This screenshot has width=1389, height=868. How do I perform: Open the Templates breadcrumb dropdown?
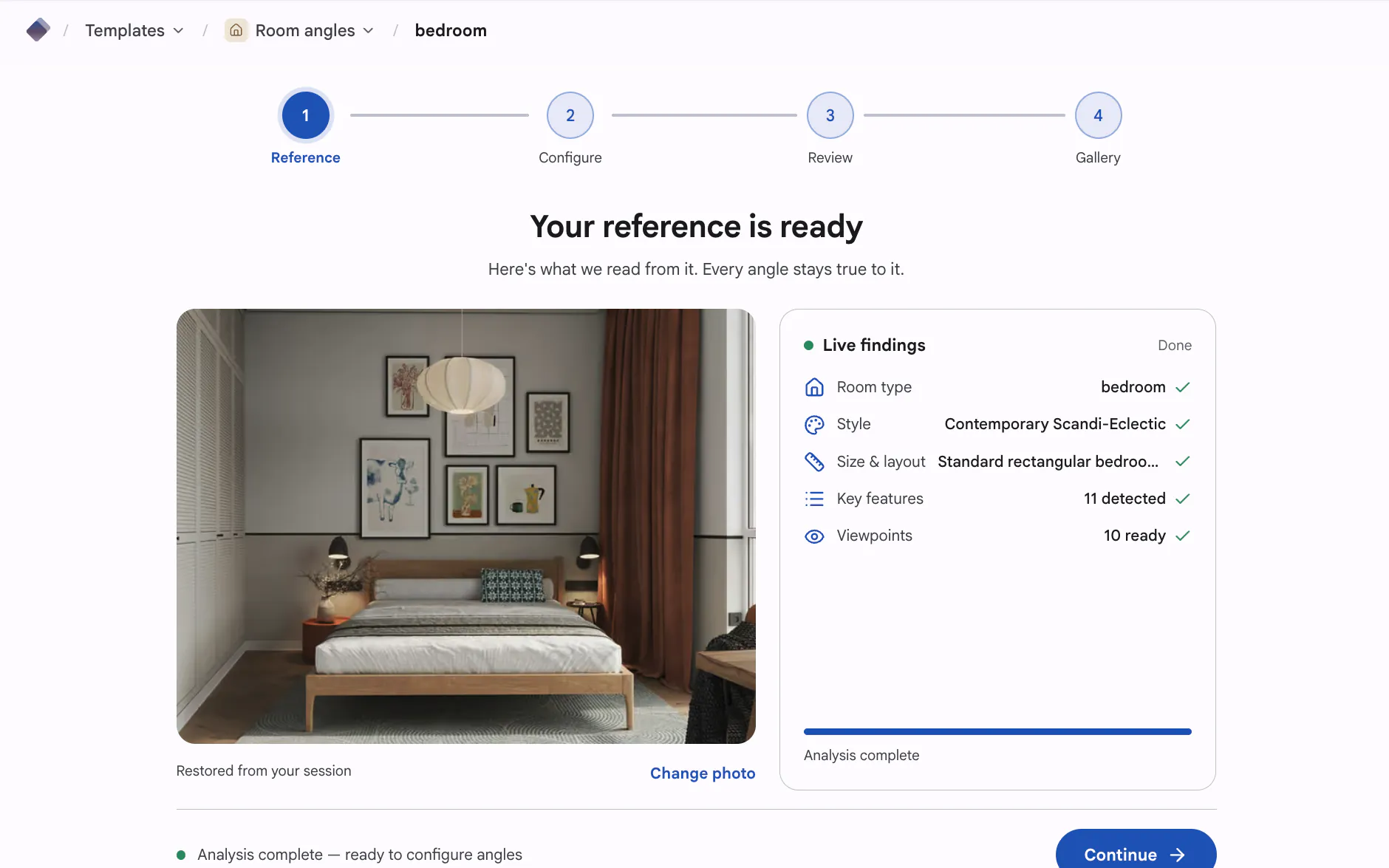(x=134, y=30)
